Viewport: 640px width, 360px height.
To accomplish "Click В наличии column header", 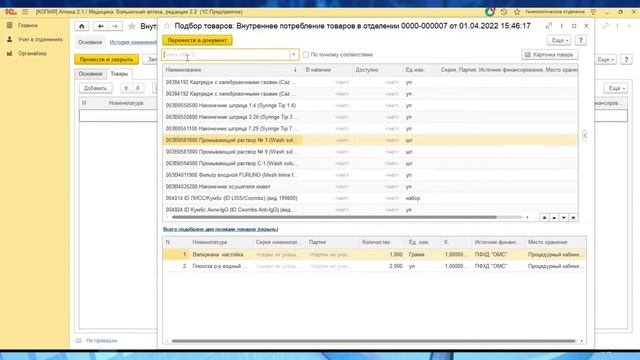I will (328, 70).
